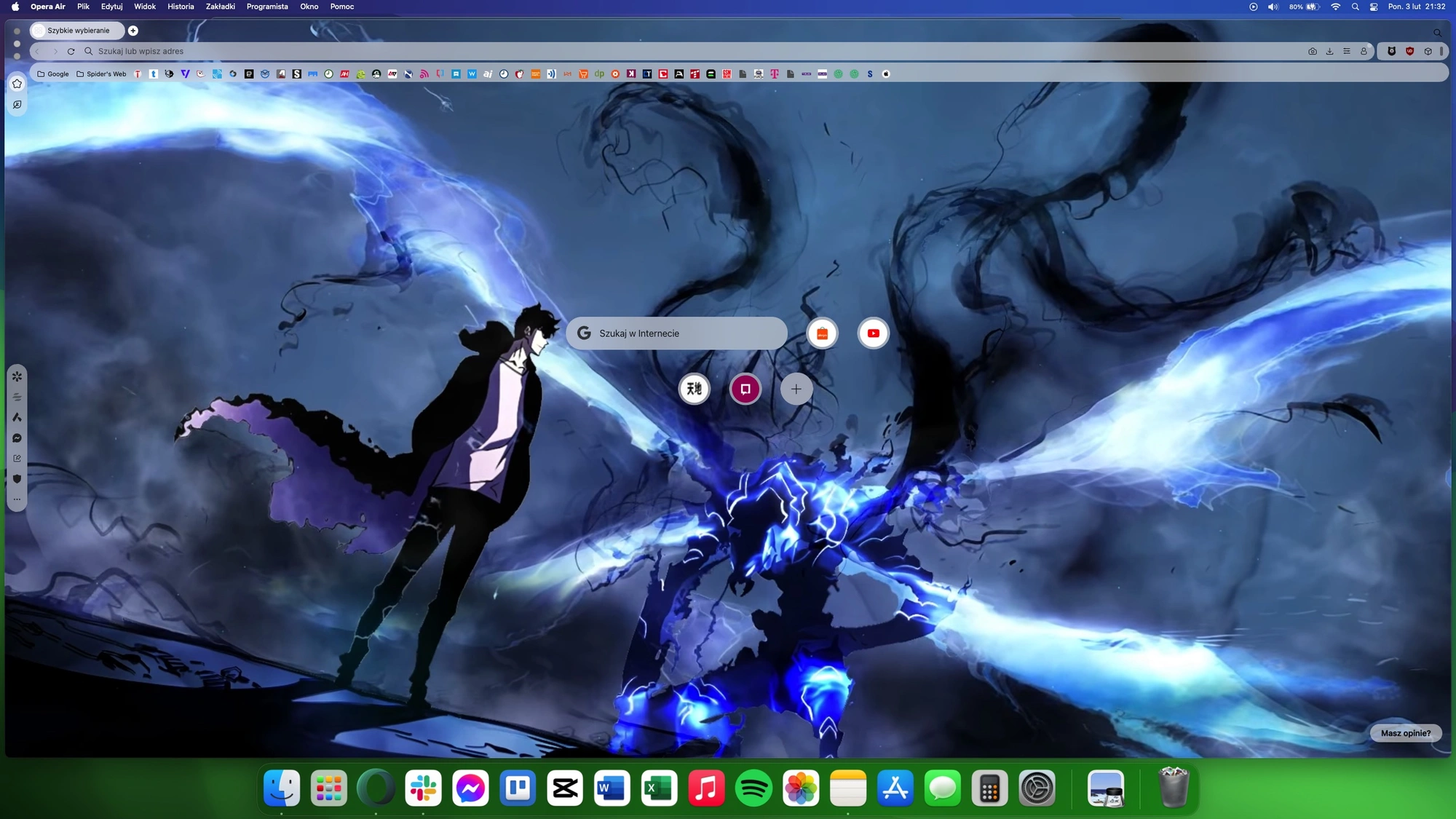
Task: Open Microsoft Excel from the Dock
Action: 659,788
